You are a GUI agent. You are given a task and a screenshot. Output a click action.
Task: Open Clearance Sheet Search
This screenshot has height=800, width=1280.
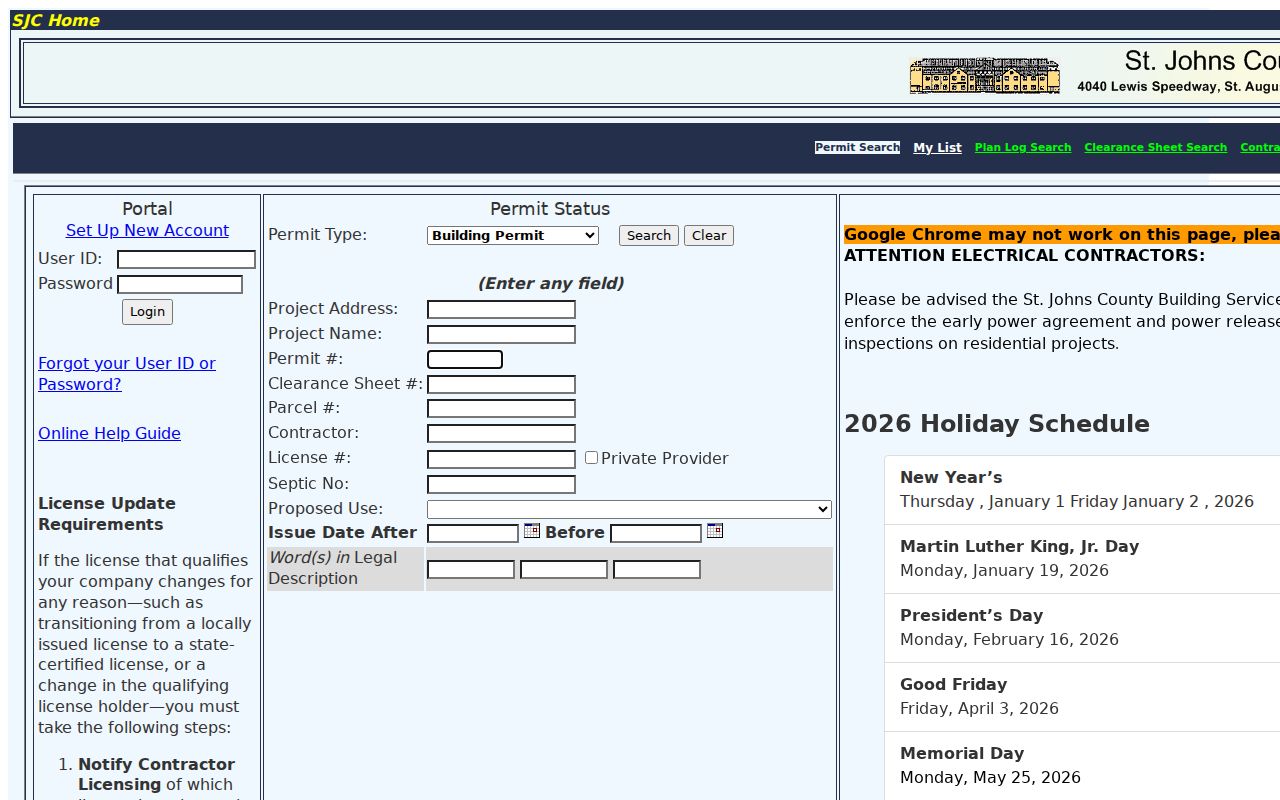[x=1155, y=147]
